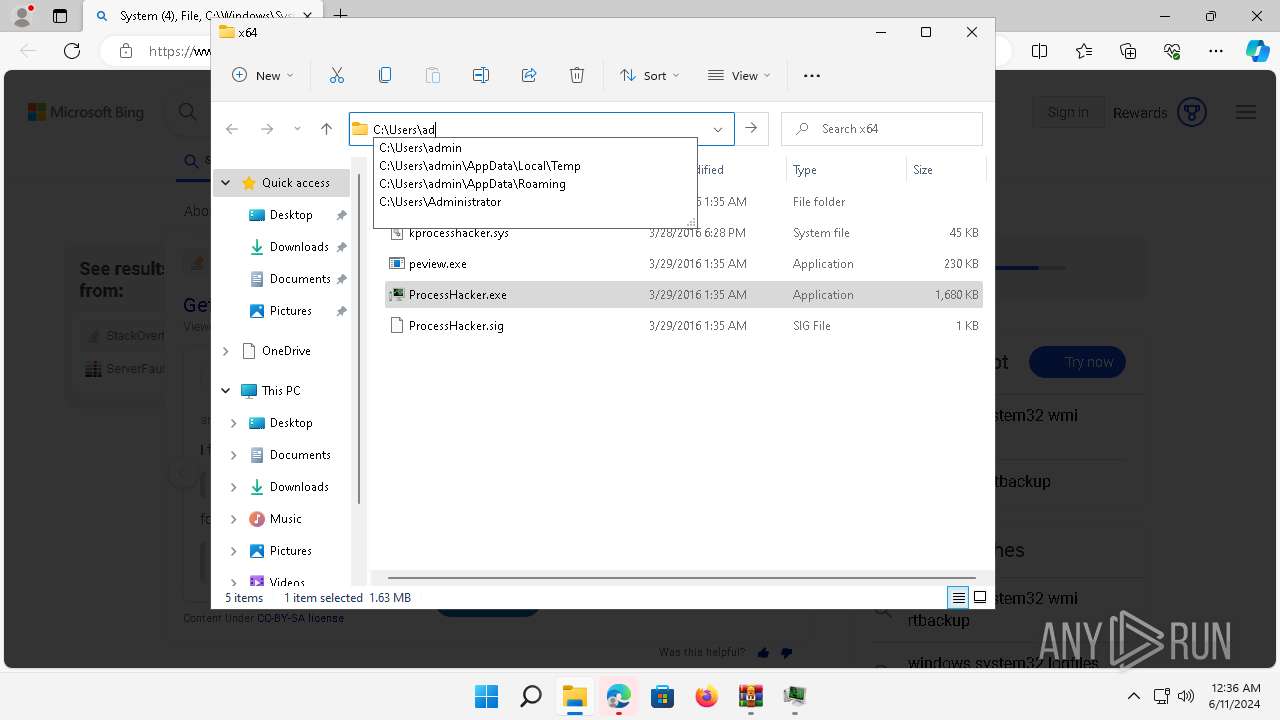Open Microsoft Store from taskbar

[x=662, y=696]
